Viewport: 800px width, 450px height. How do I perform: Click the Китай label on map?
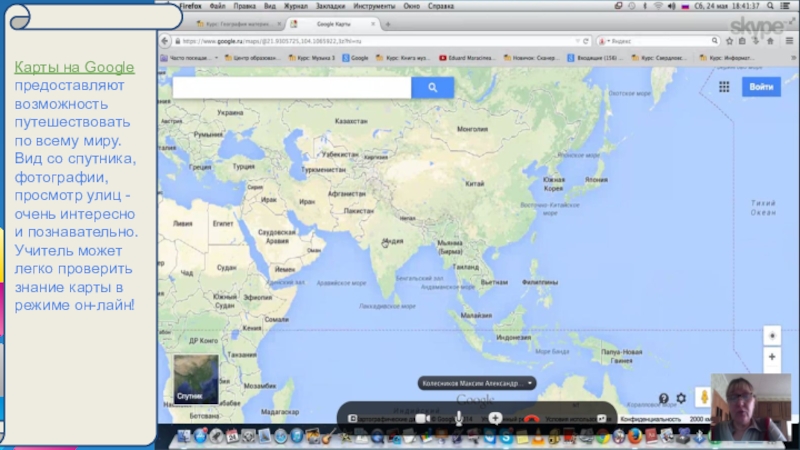click(x=474, y=184)
